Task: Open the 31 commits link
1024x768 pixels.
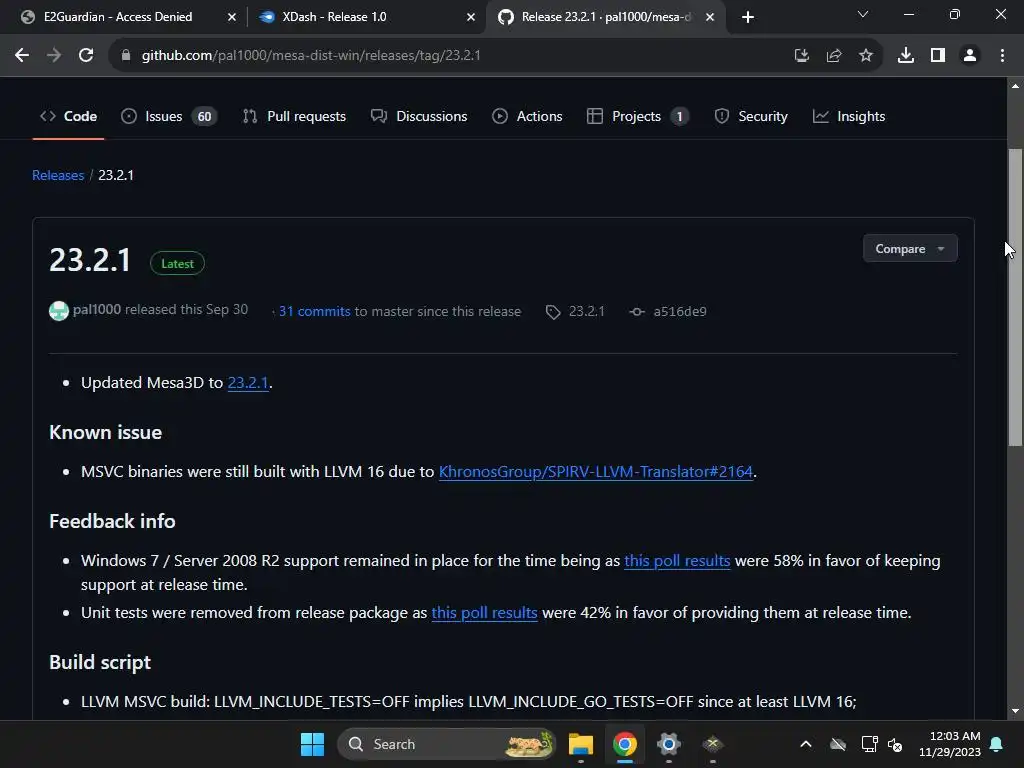Action: pyautogui.click(x=315, y=312)
